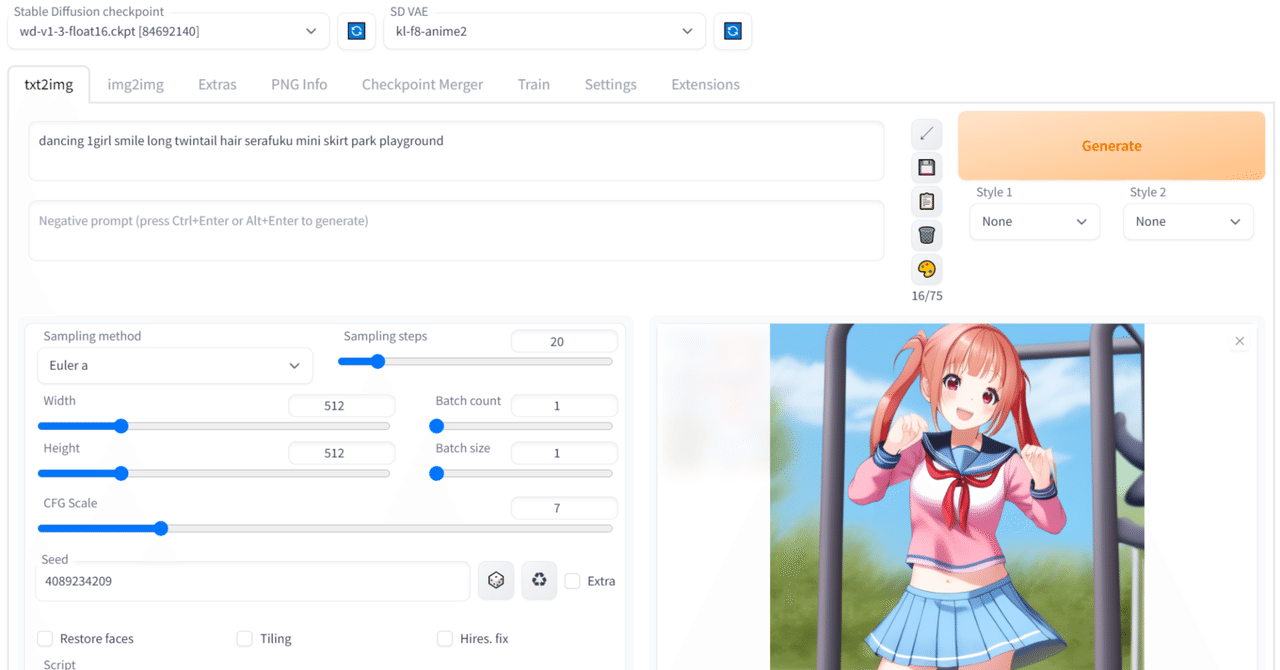Turn on Hires. fix
Screen dimensions: 1280x670
point(444,638)
